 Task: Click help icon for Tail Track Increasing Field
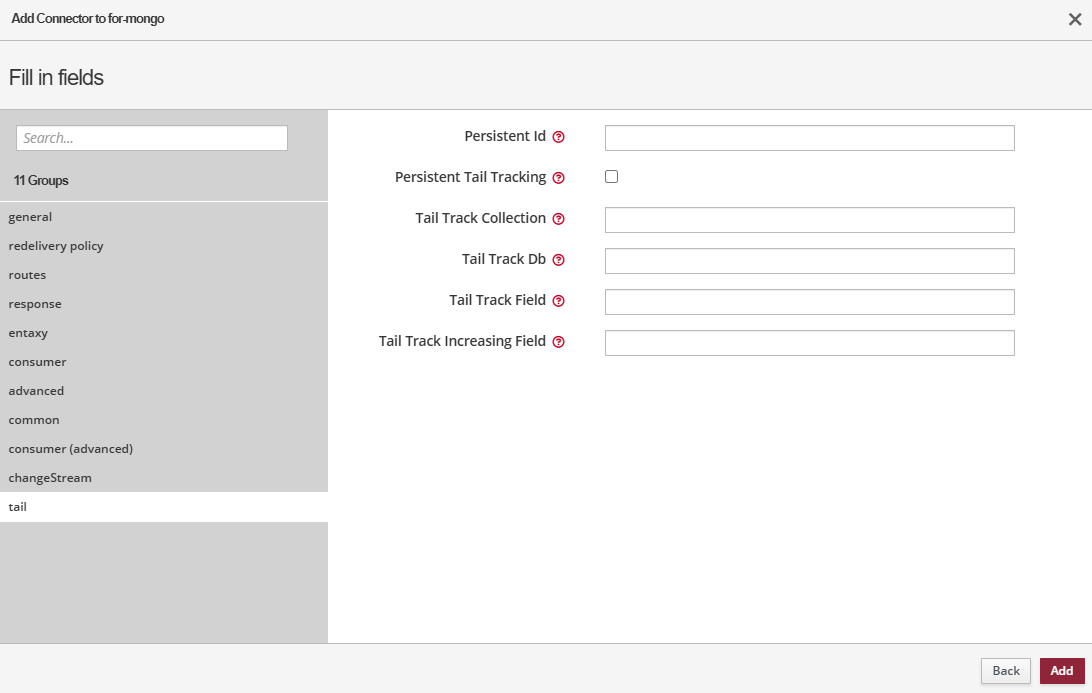(x=559, y=342)
